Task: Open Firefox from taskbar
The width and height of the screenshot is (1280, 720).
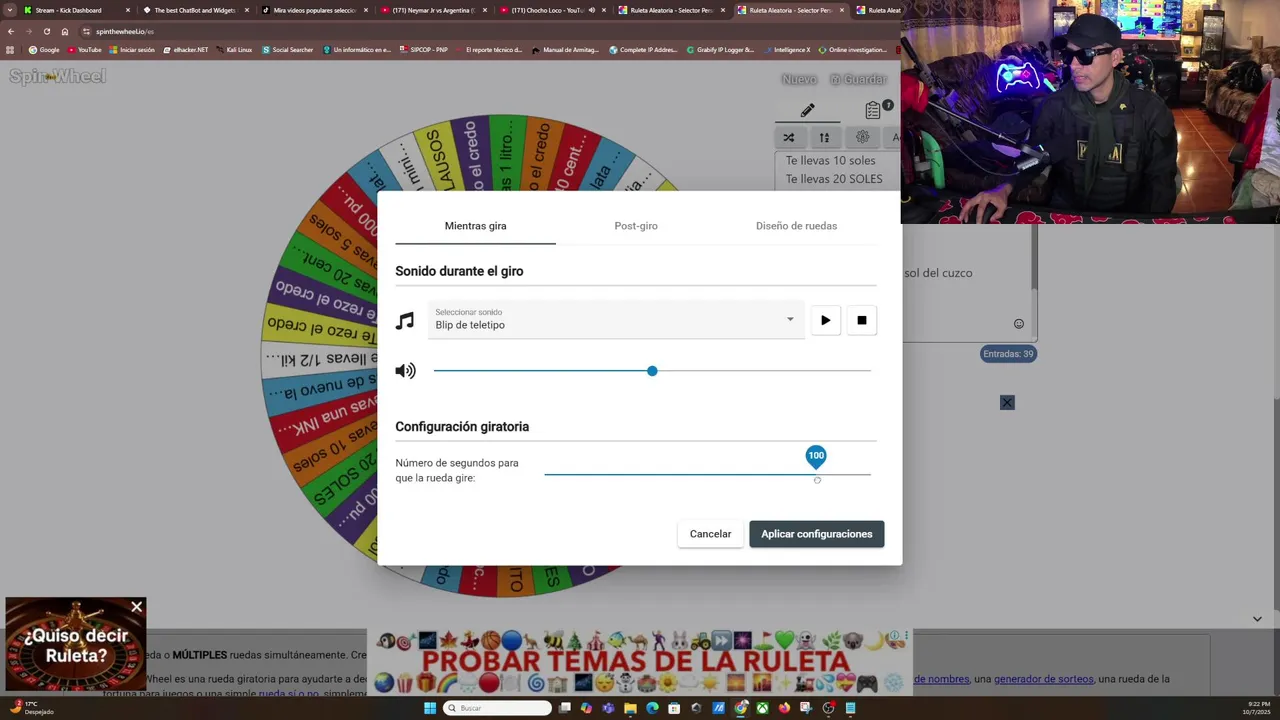Action: click(784, 708)
